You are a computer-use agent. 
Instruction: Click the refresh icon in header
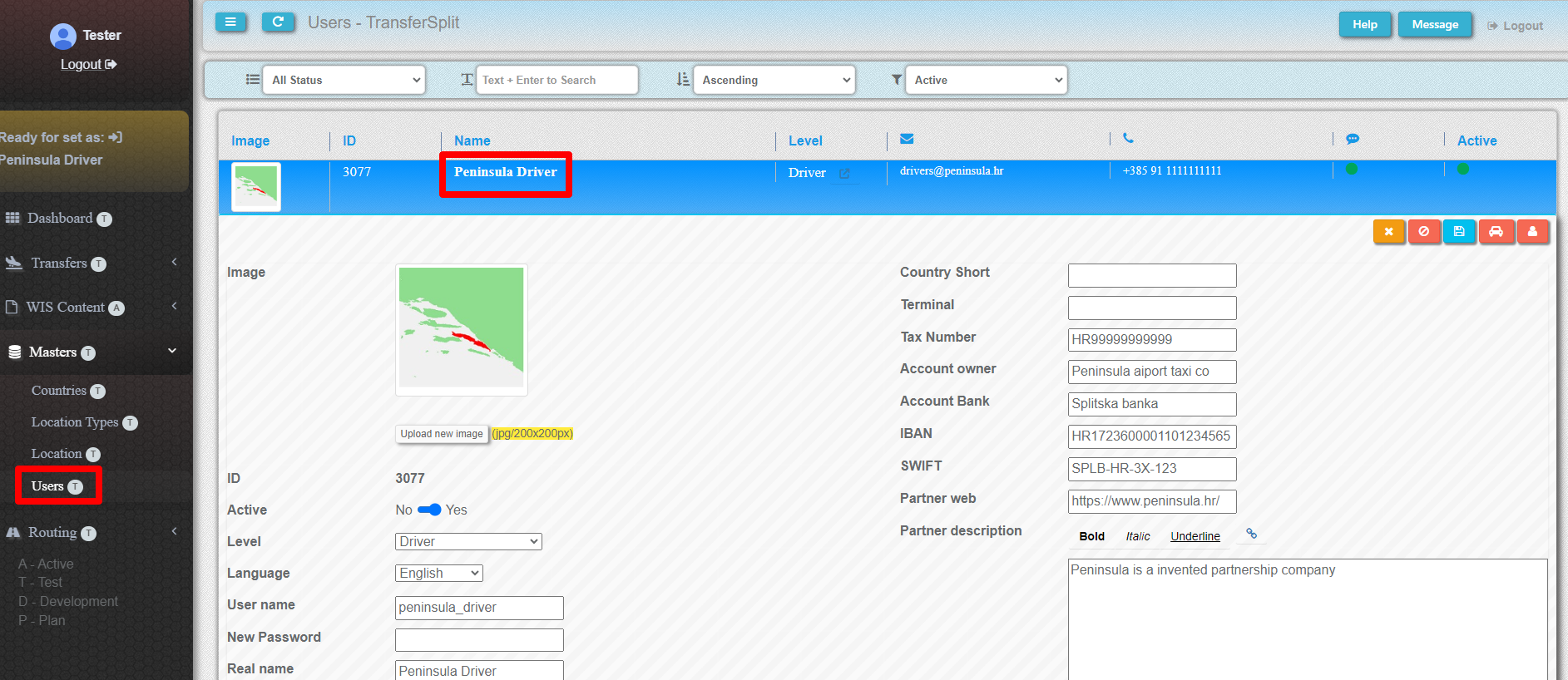coord(278,22)
